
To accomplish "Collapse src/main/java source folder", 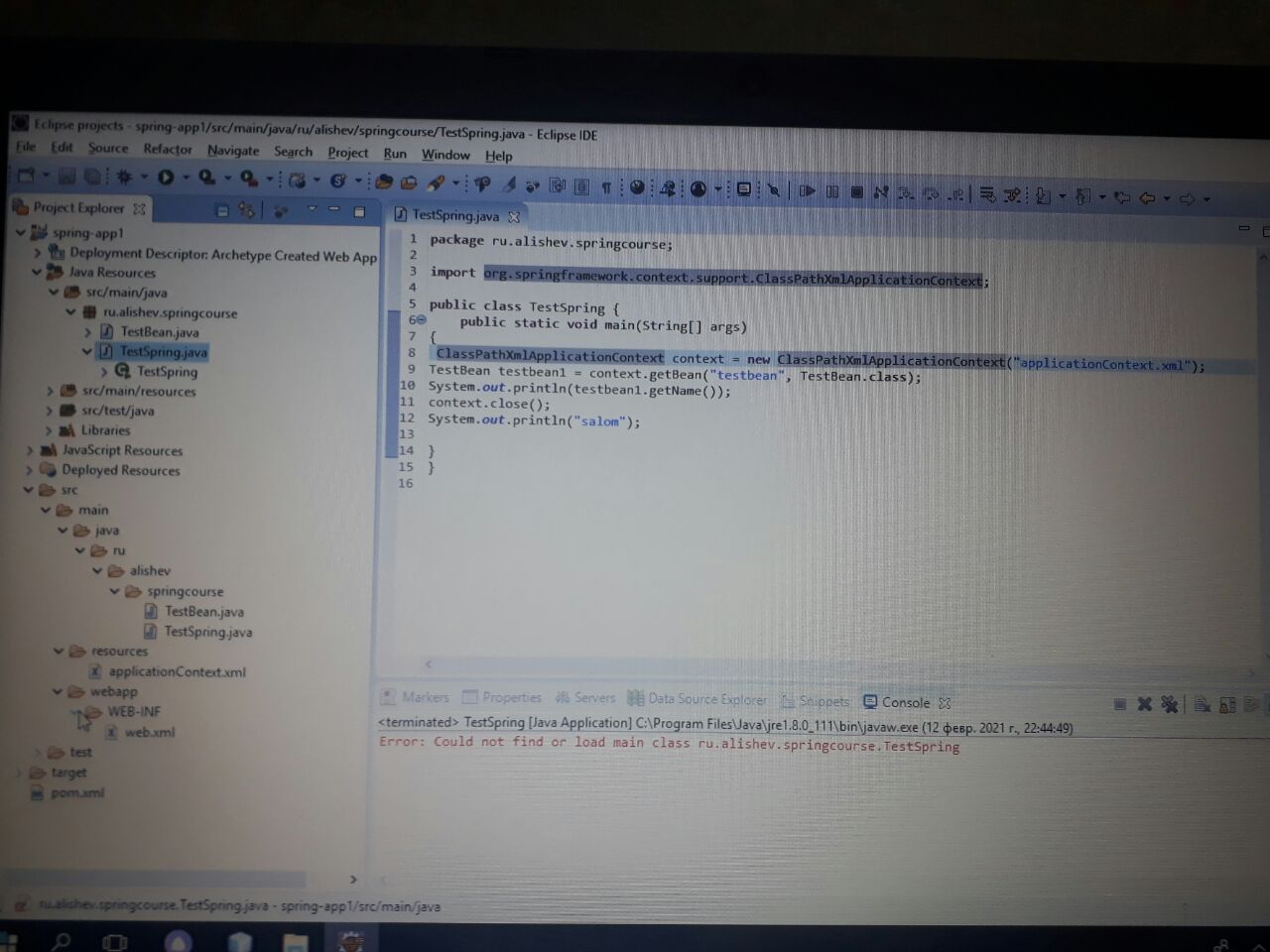I will (54, 292).
